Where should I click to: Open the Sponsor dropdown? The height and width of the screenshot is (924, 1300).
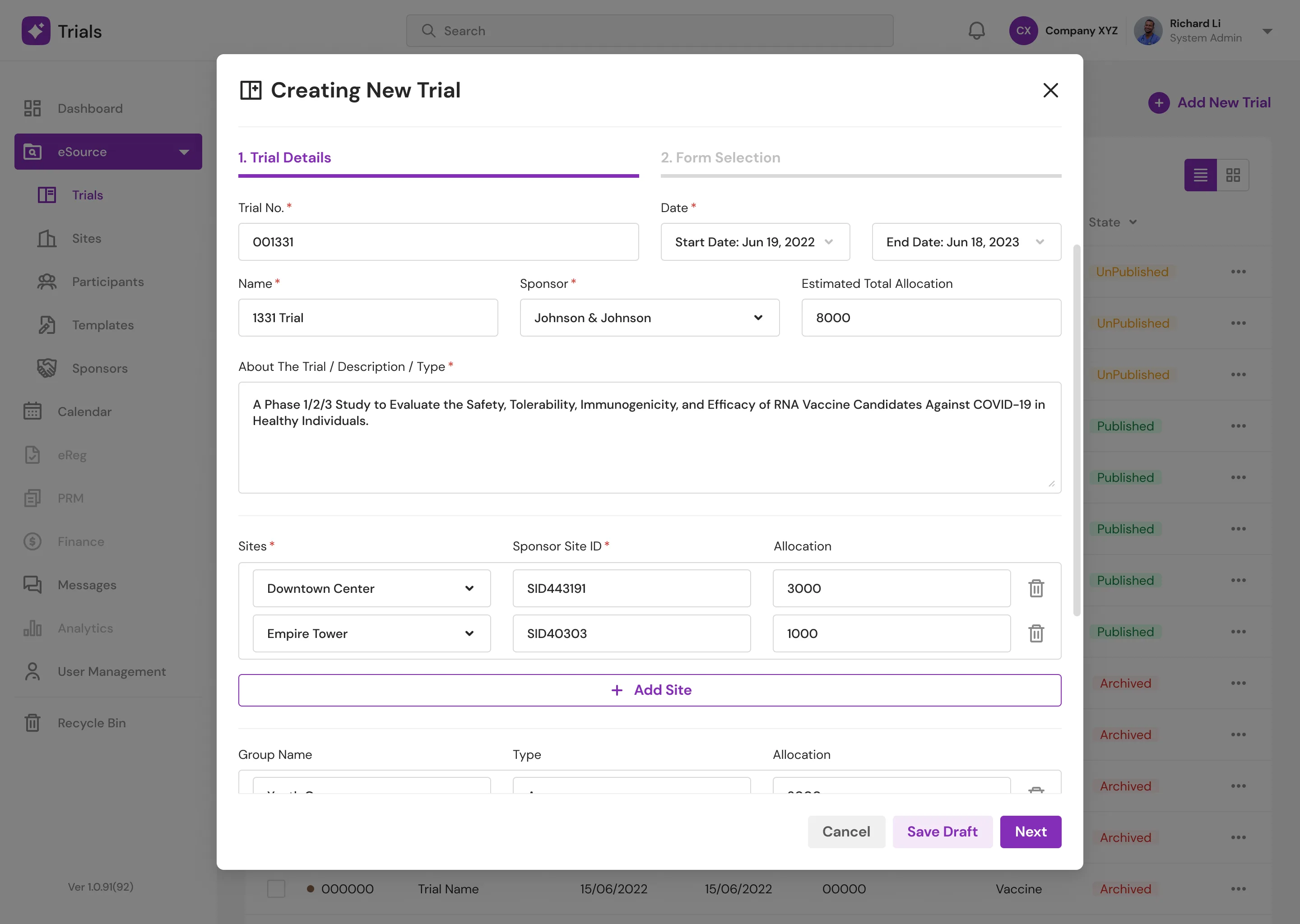[650, 318]
